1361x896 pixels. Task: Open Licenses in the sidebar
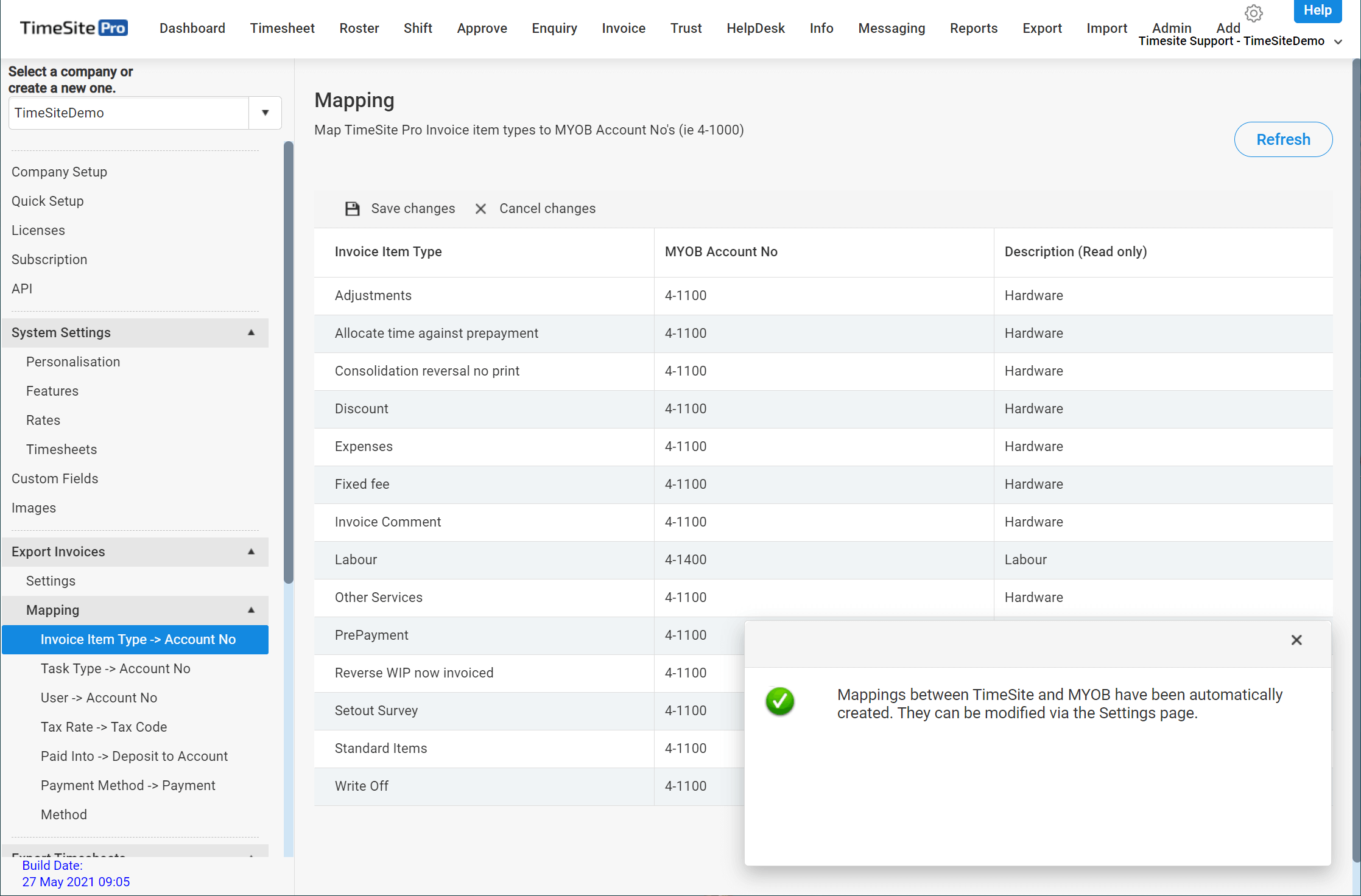click(38, 230)
